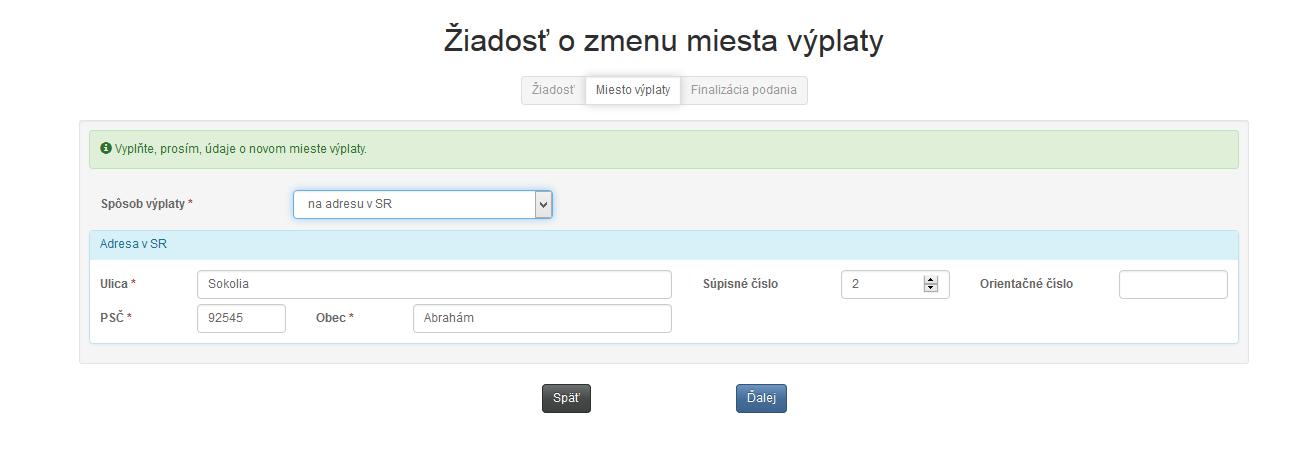This screenshot has width=1309, height=469.
Task: Click the green alert message text
Action: (241, 149)
